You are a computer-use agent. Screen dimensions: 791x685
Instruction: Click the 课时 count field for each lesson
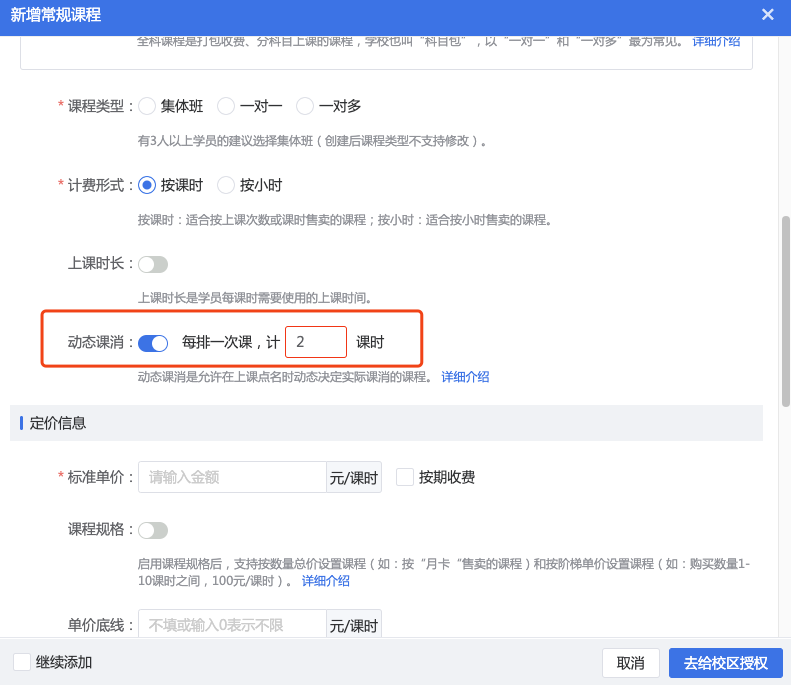point(315,342)
